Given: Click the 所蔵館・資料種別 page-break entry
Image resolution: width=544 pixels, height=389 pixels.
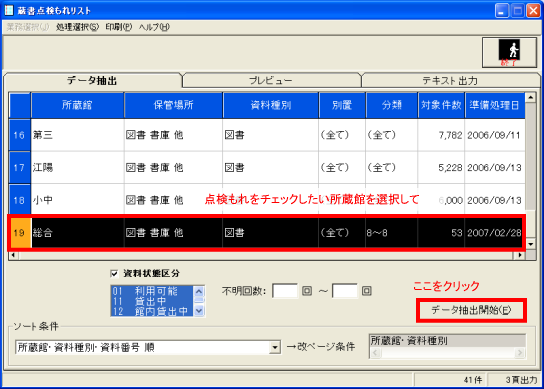Looking at the screenshot, I should 447,341.
